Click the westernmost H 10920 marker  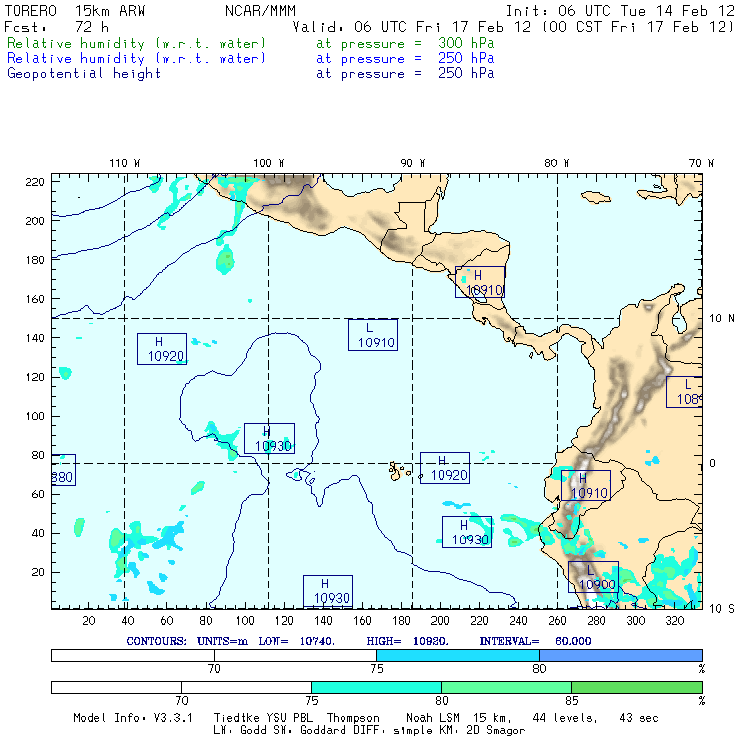click(x=162, y=349)
